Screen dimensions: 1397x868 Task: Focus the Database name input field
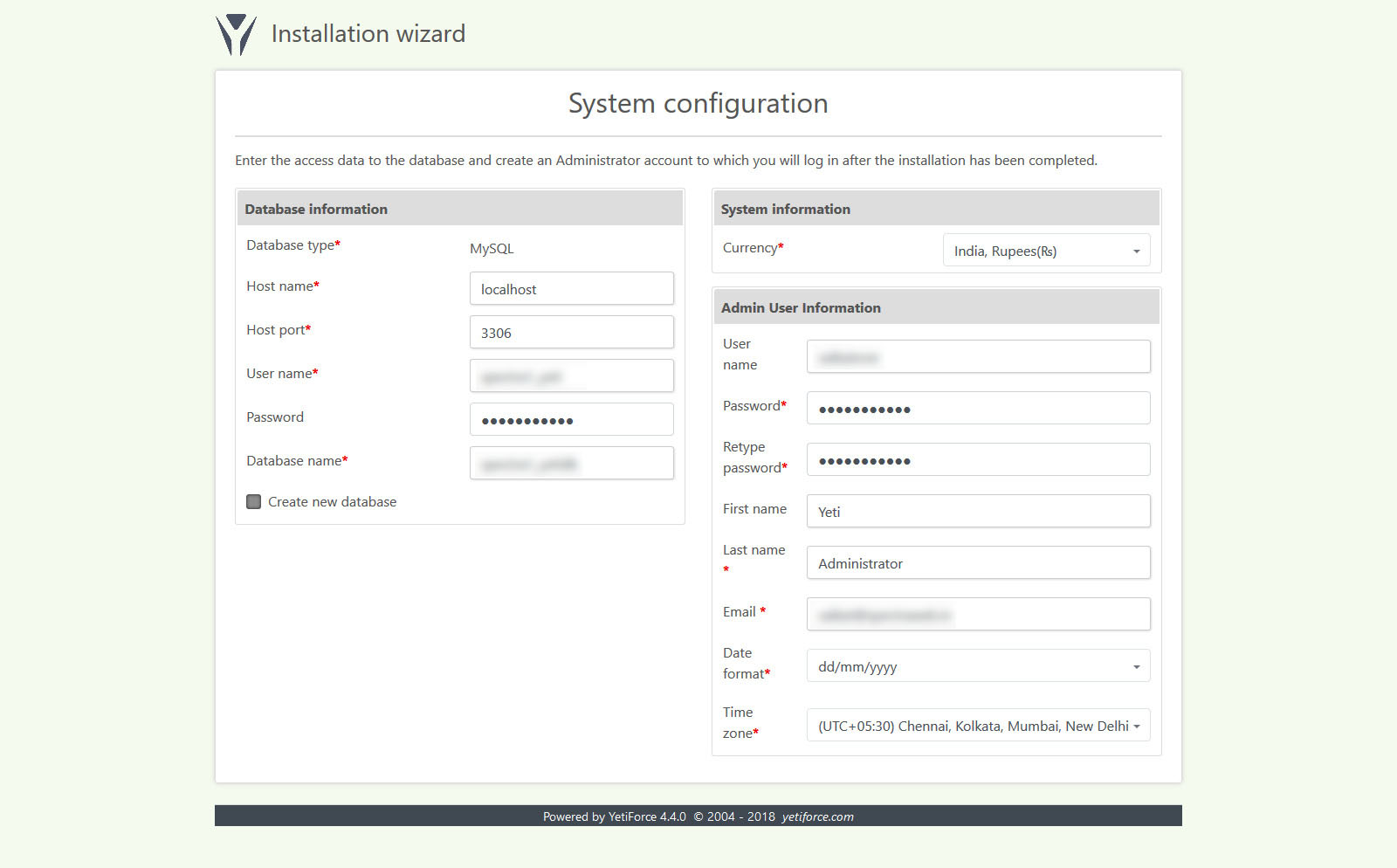(x=571, y=463)
